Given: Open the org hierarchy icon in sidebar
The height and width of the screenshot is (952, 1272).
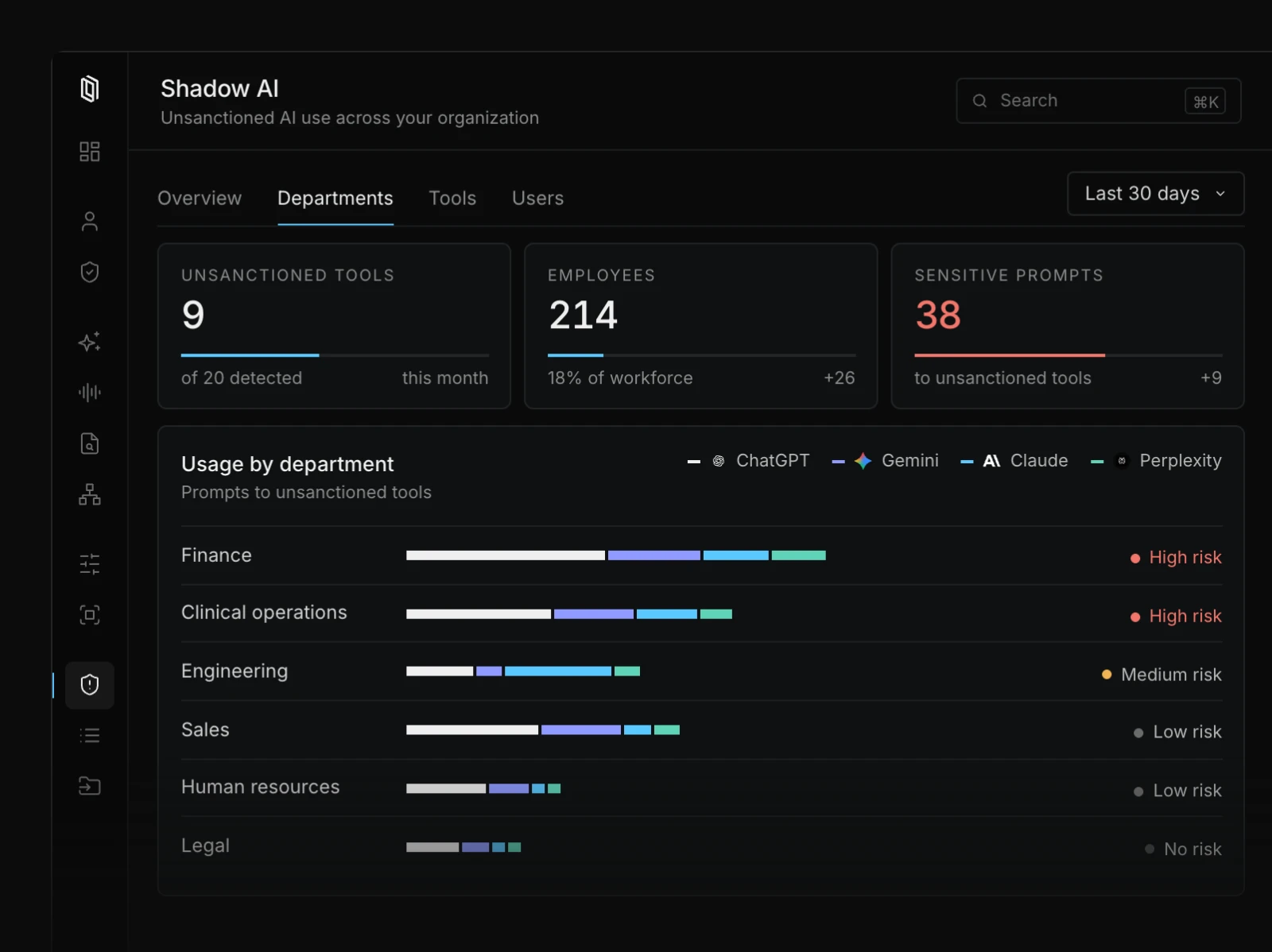Looking at the screenshot, I should [x=90, y=494].
